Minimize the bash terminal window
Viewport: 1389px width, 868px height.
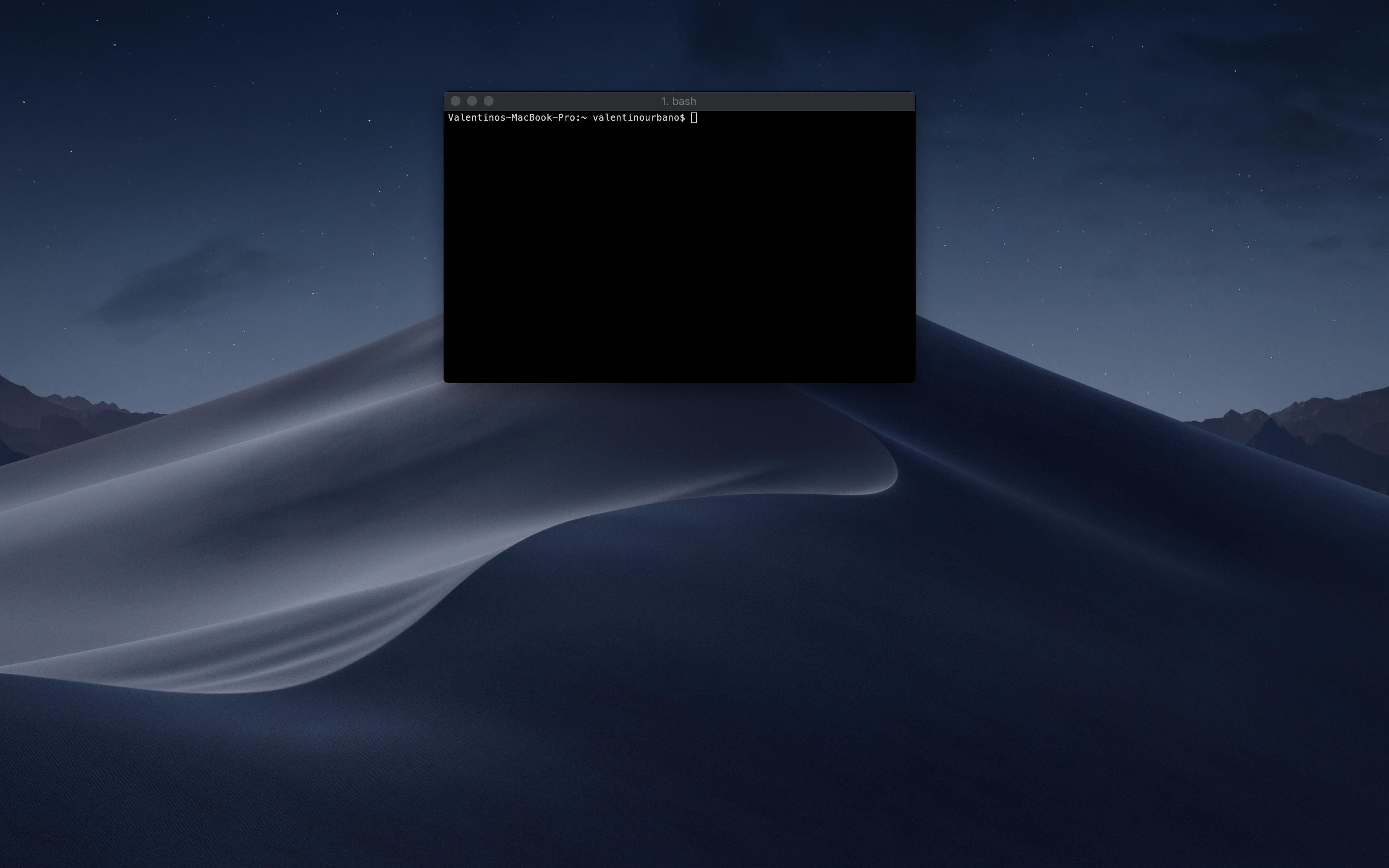(472, 101)
